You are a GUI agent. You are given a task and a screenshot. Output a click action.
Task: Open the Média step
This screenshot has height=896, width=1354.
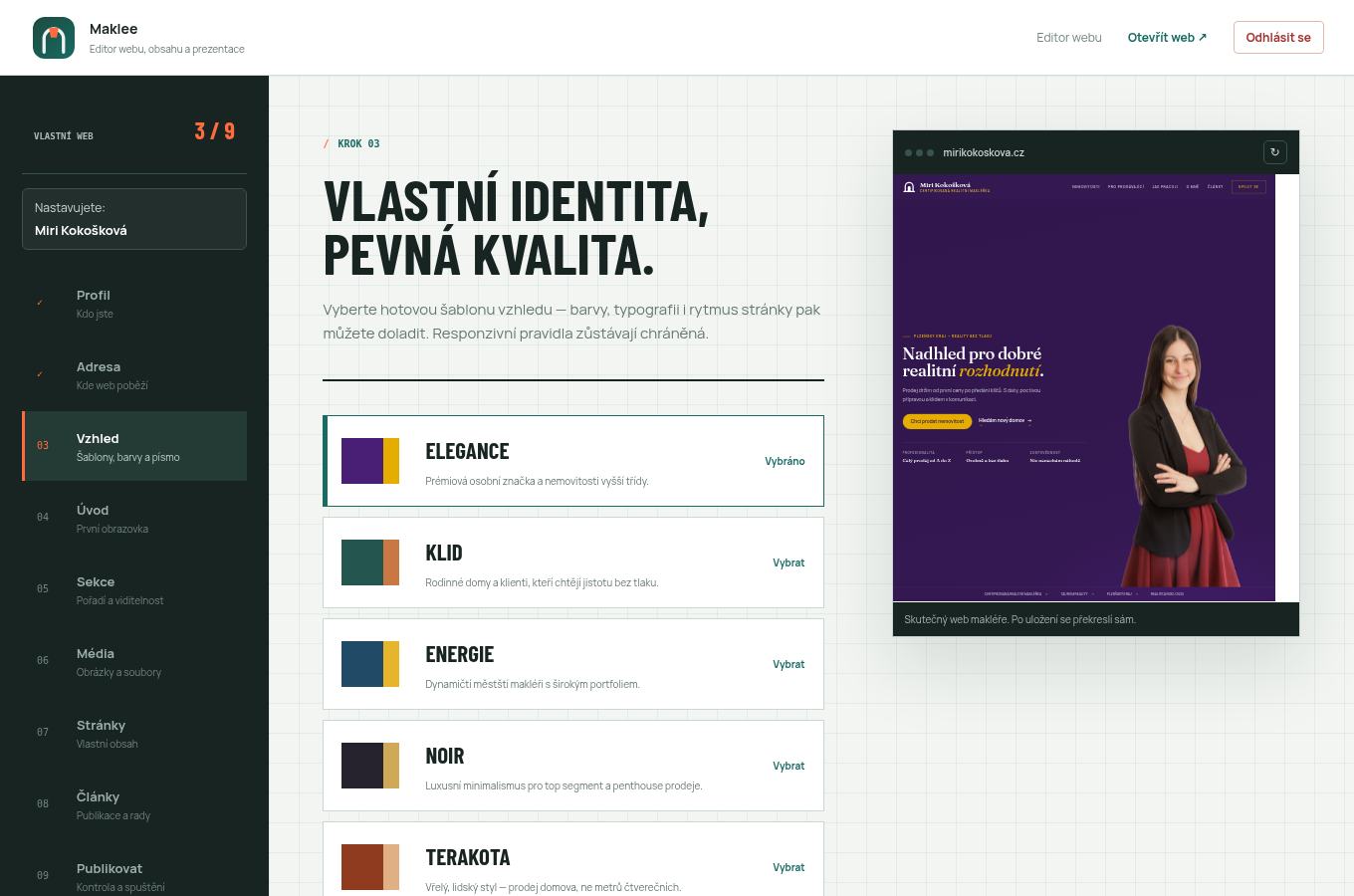coord(134,661)
